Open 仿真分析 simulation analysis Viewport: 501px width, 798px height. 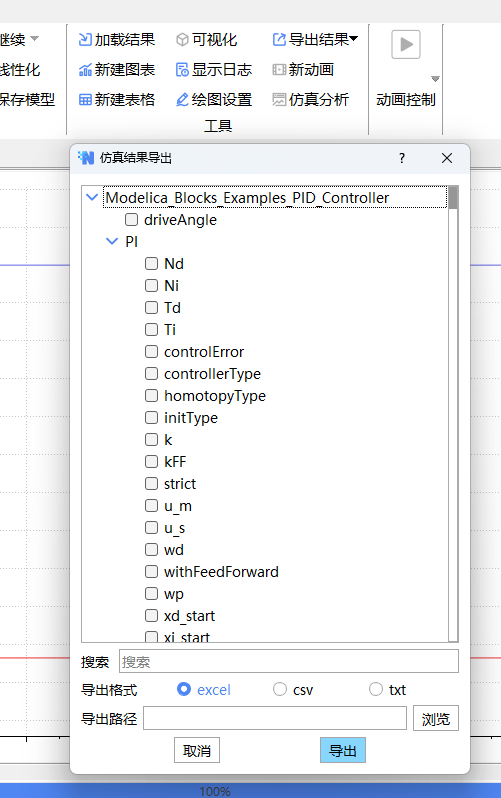[x=311, y=100]
